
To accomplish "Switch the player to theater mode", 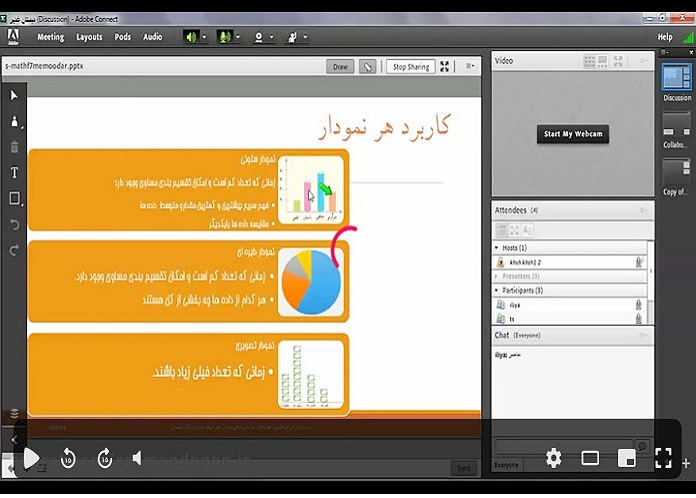I will tap(590, 458).
